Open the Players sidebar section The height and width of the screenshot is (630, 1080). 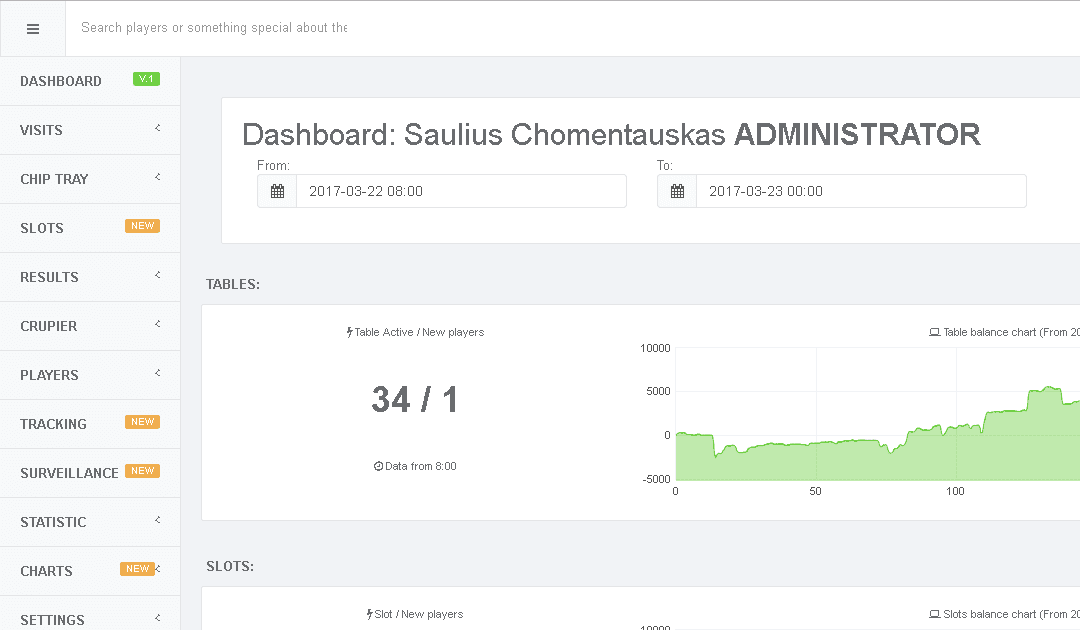(x=90, y=375)
